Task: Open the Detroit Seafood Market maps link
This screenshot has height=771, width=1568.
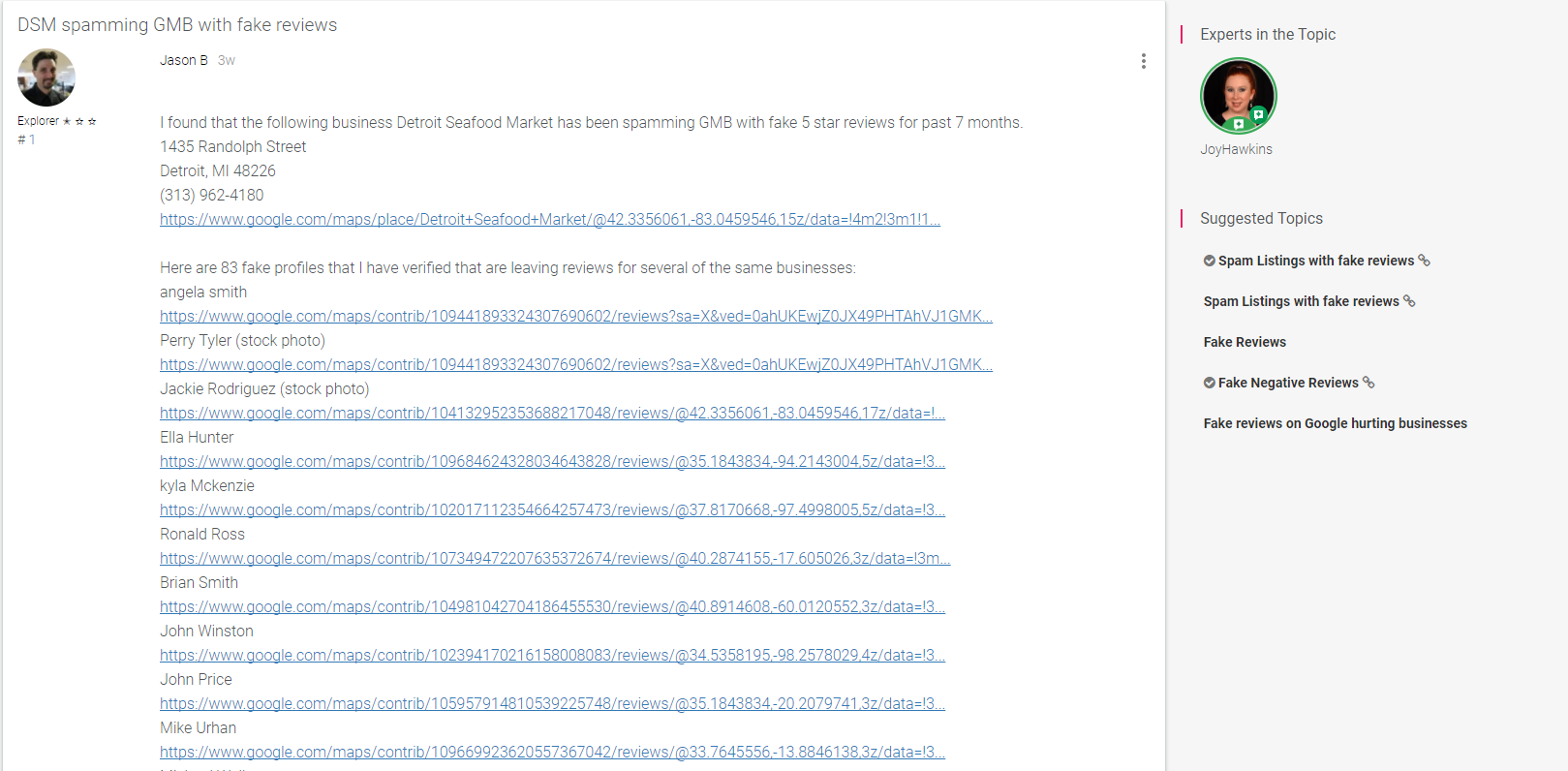Action: click(550, 220)
